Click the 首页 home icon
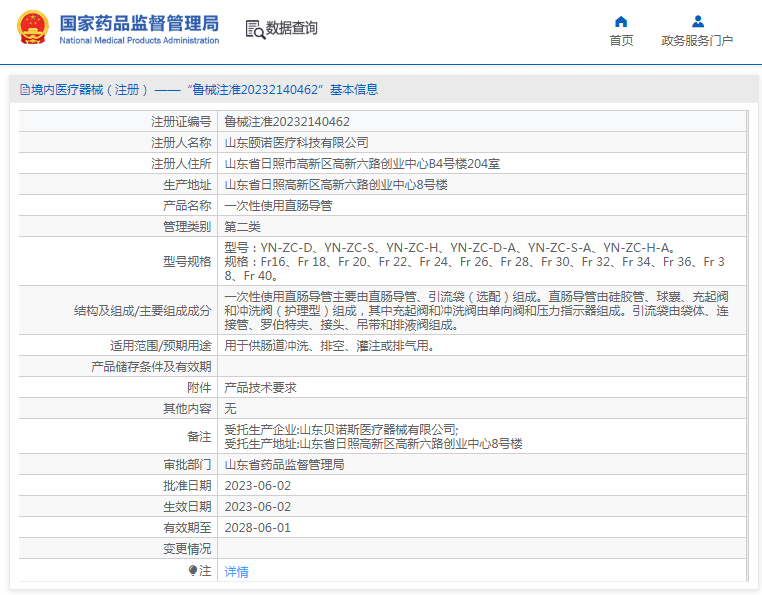Image resolution: width=762 pixels, height=595 pixels. pyautogui.click(x=621, y=21)
